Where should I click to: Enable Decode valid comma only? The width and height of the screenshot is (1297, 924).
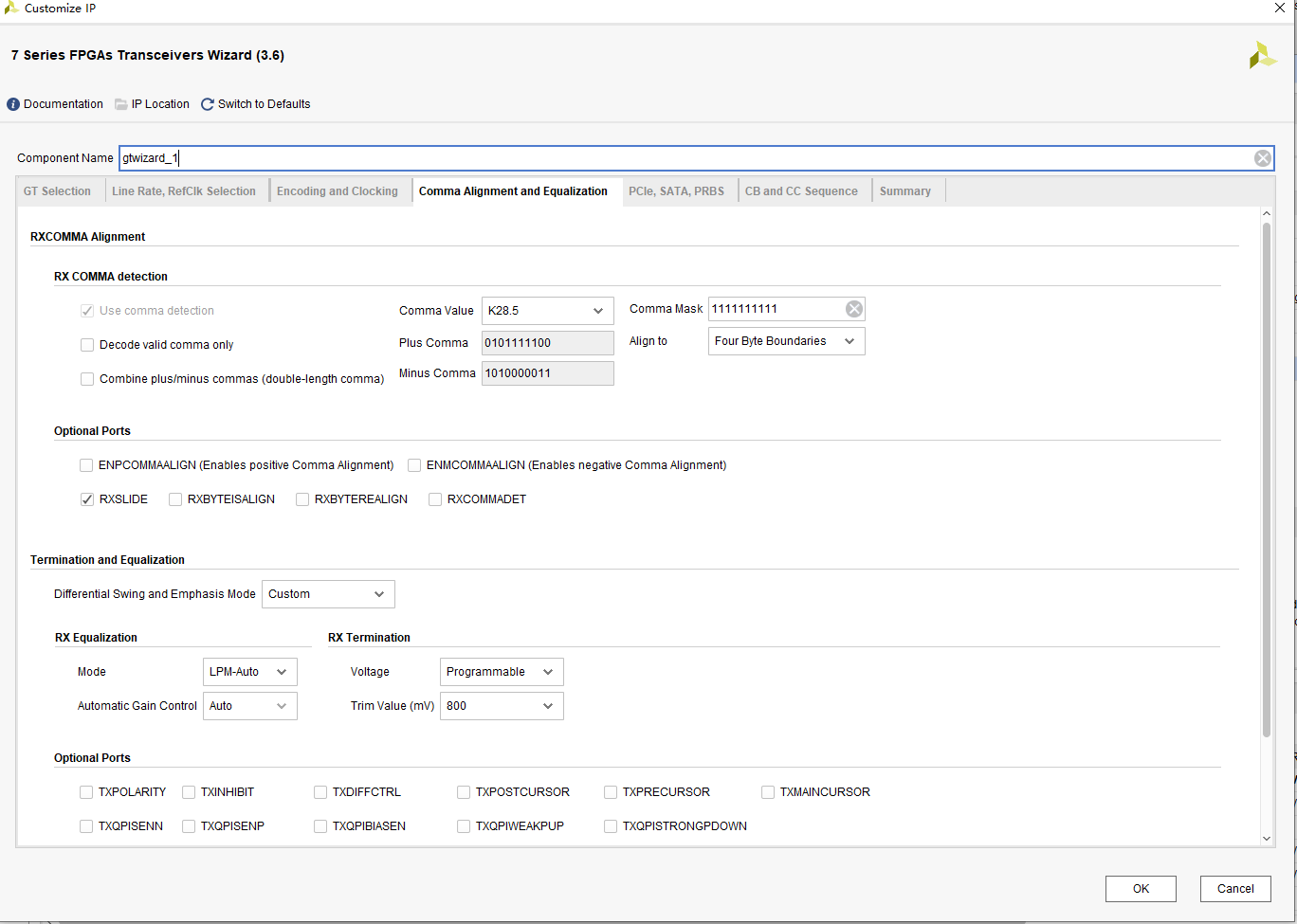click(87, 345)
